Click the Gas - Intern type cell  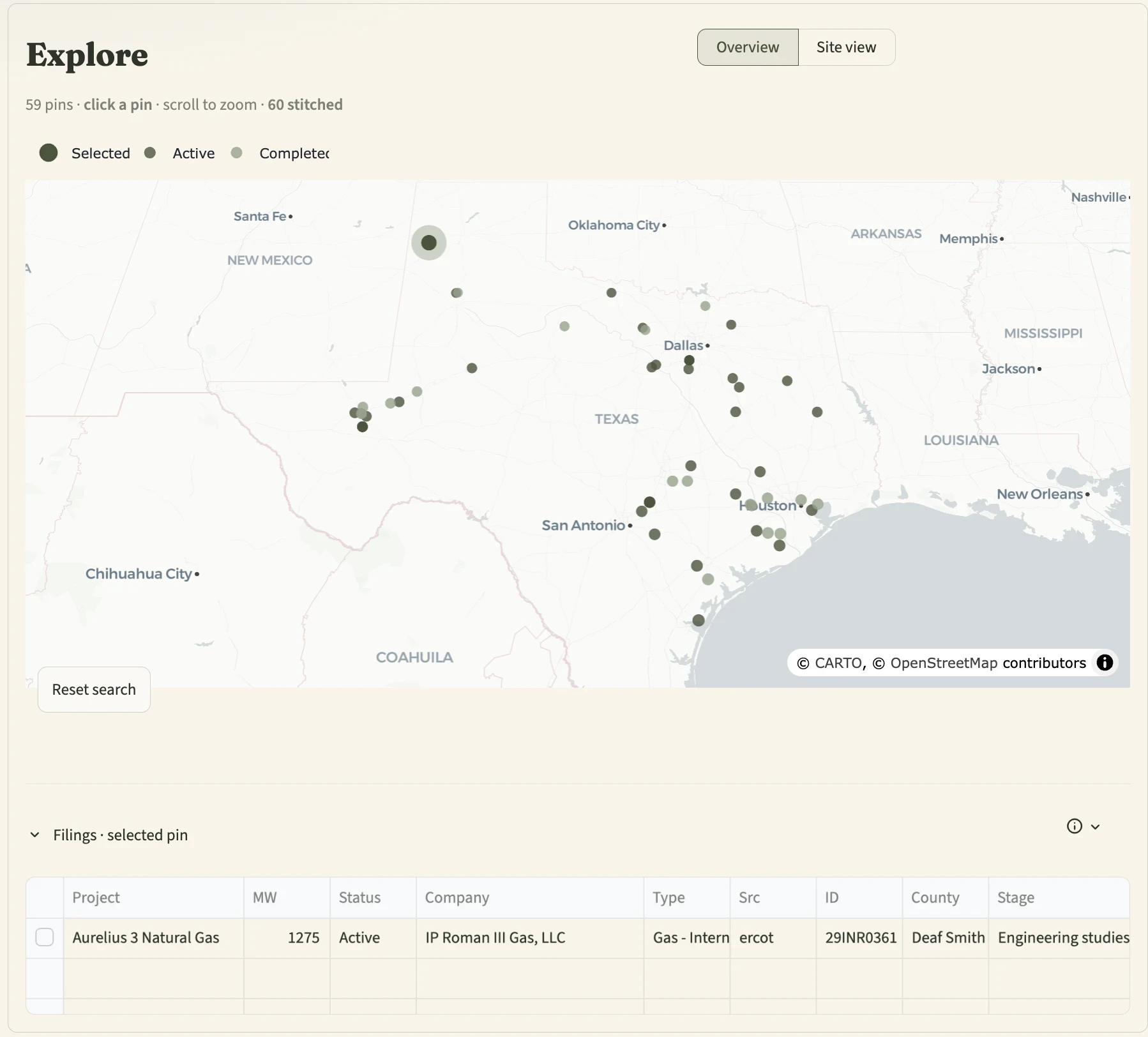pos(687,938)
